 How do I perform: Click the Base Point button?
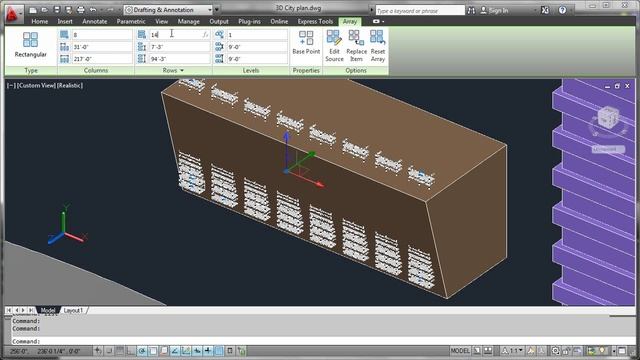pos(306,42)
